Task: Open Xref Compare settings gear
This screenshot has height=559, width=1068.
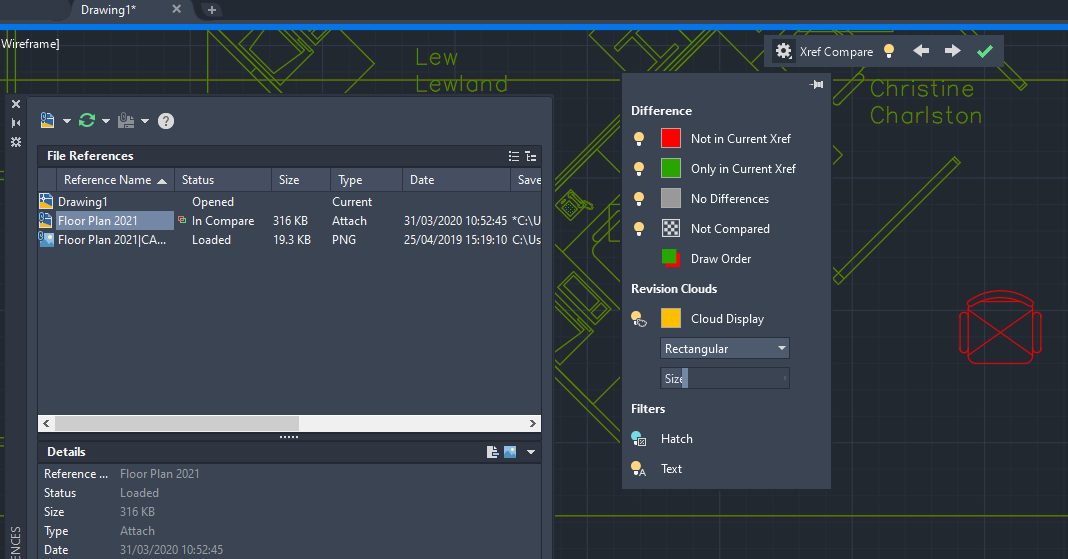Action: coord(784,51)
